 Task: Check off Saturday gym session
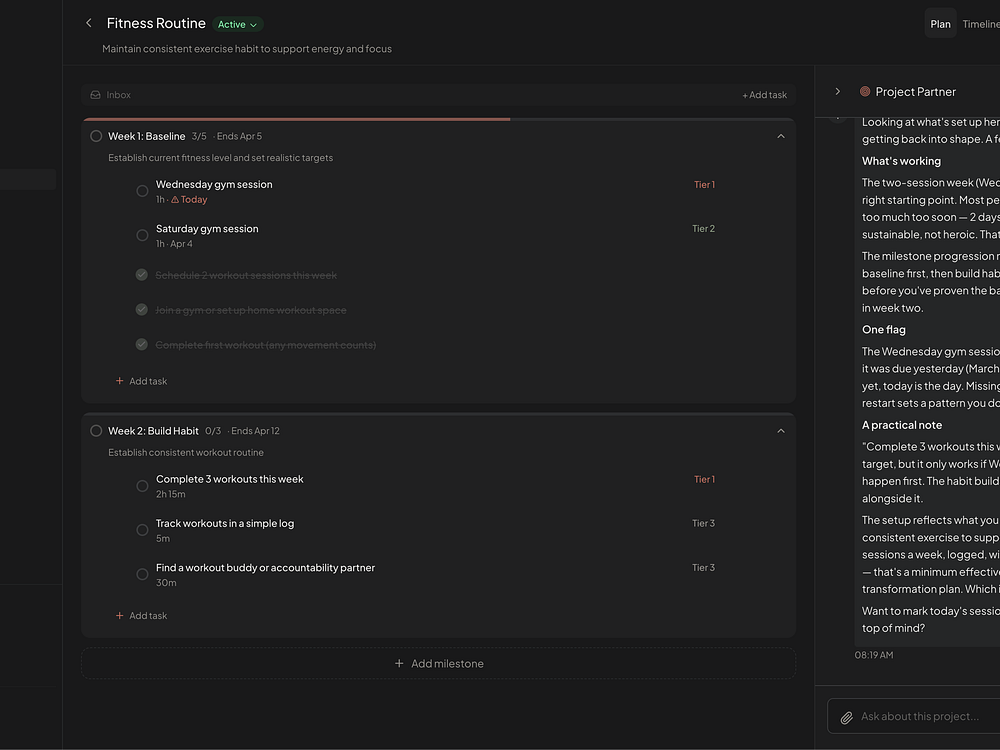click(x=142, y=235)
